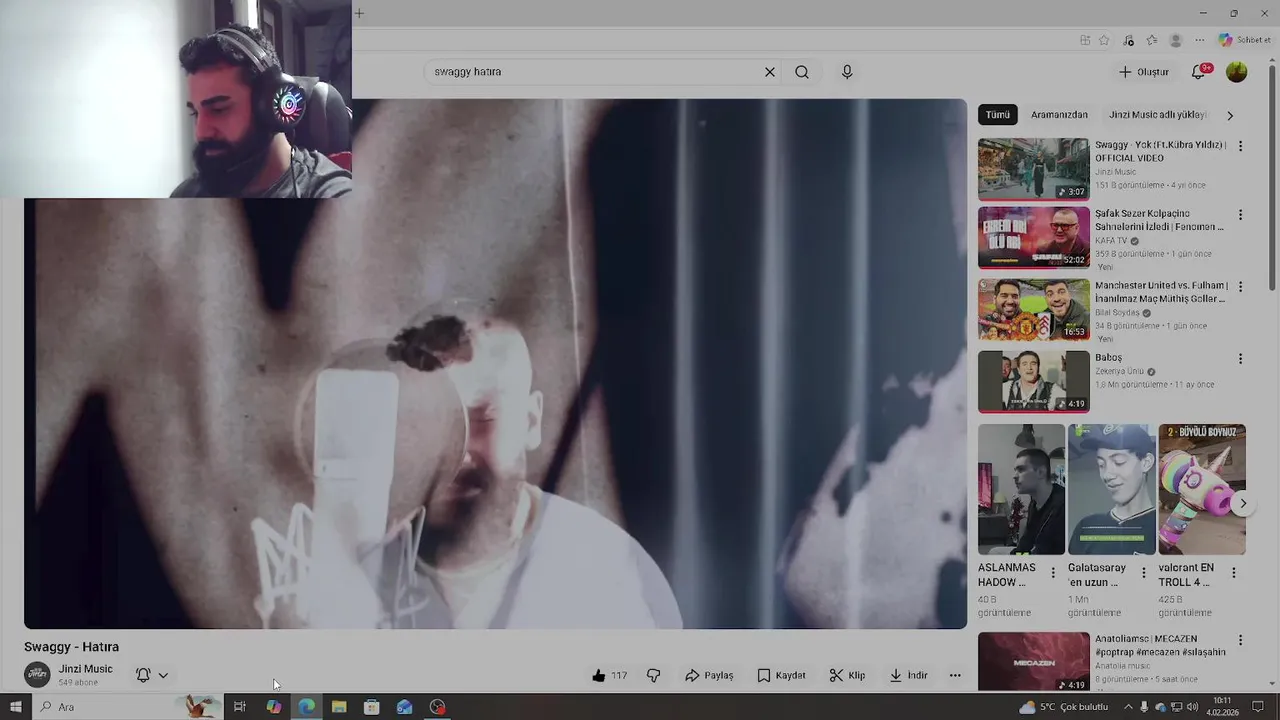Open Copilot Sohbet et button
1280x720 pixels.
point(1244,40)
